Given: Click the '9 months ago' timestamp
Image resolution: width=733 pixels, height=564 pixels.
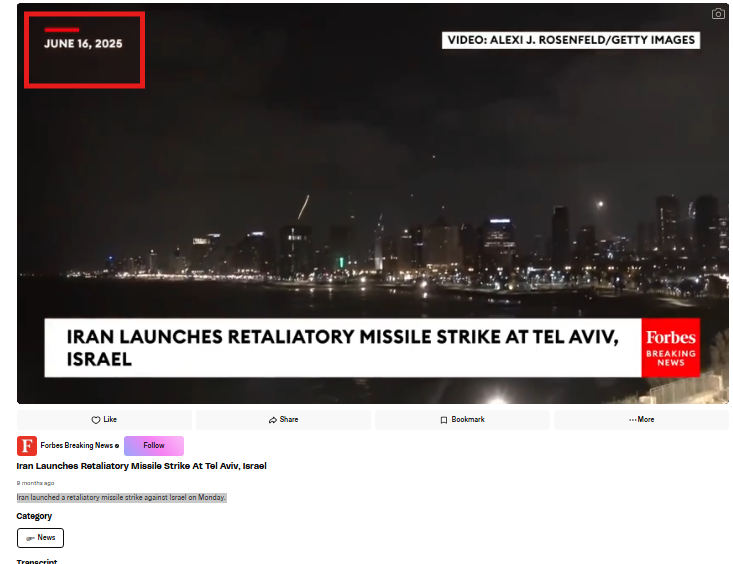Looking at the screenshot, I should click(35, 483).
